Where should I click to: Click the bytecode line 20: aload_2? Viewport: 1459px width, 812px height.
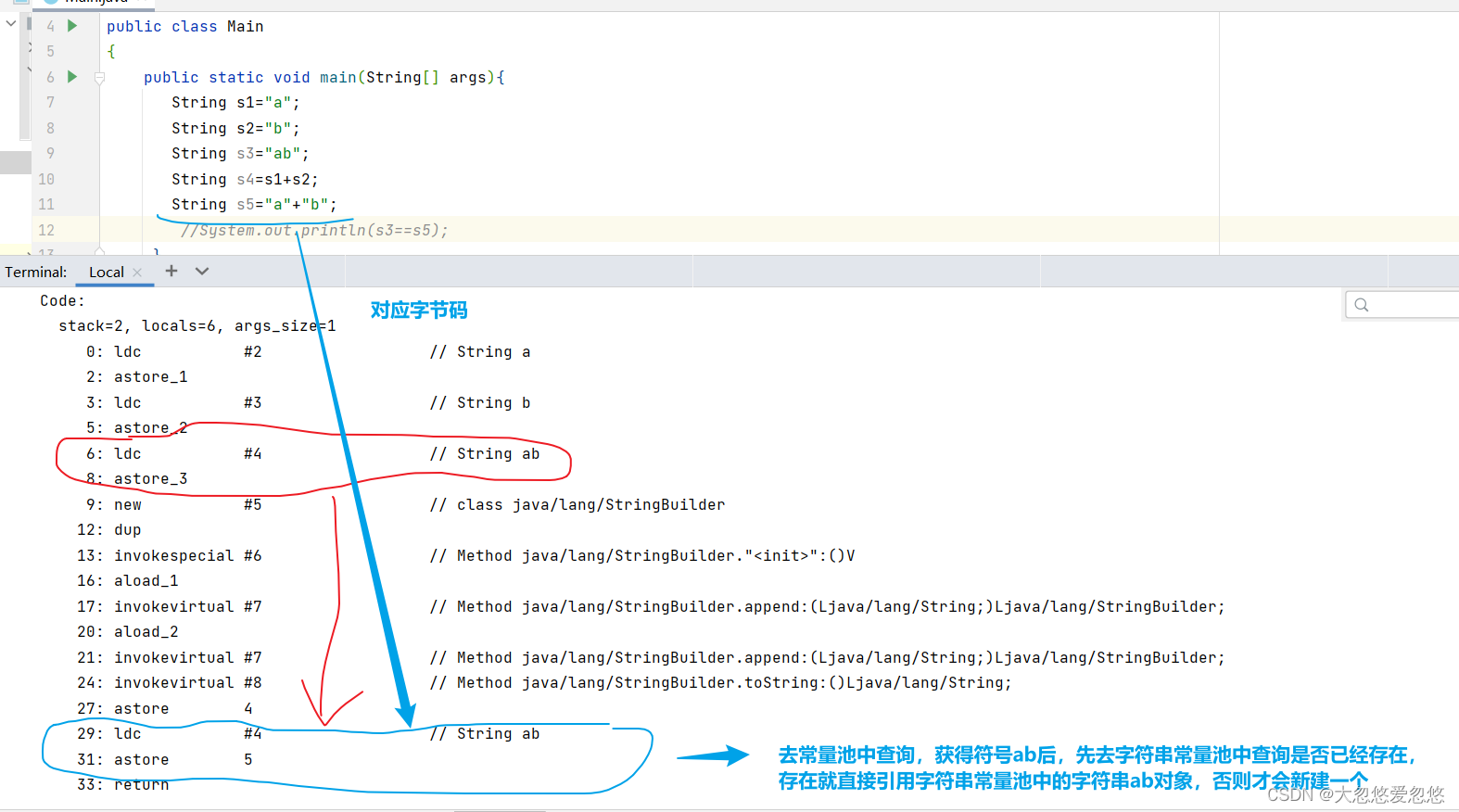pos(128,631)
